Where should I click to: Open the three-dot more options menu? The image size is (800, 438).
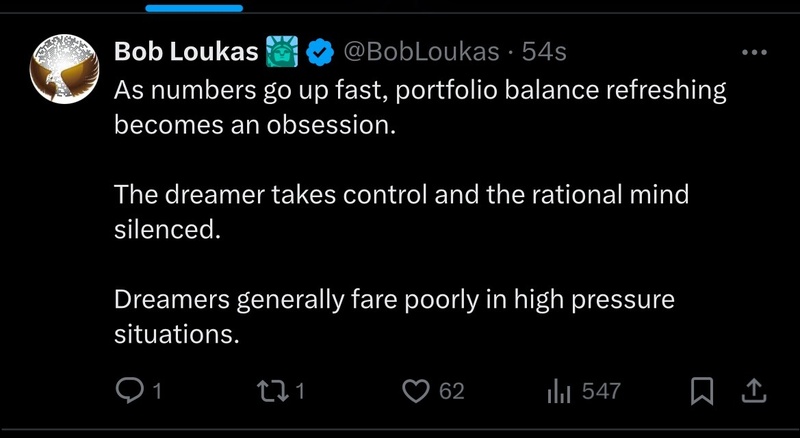click(x=751, y=51)
